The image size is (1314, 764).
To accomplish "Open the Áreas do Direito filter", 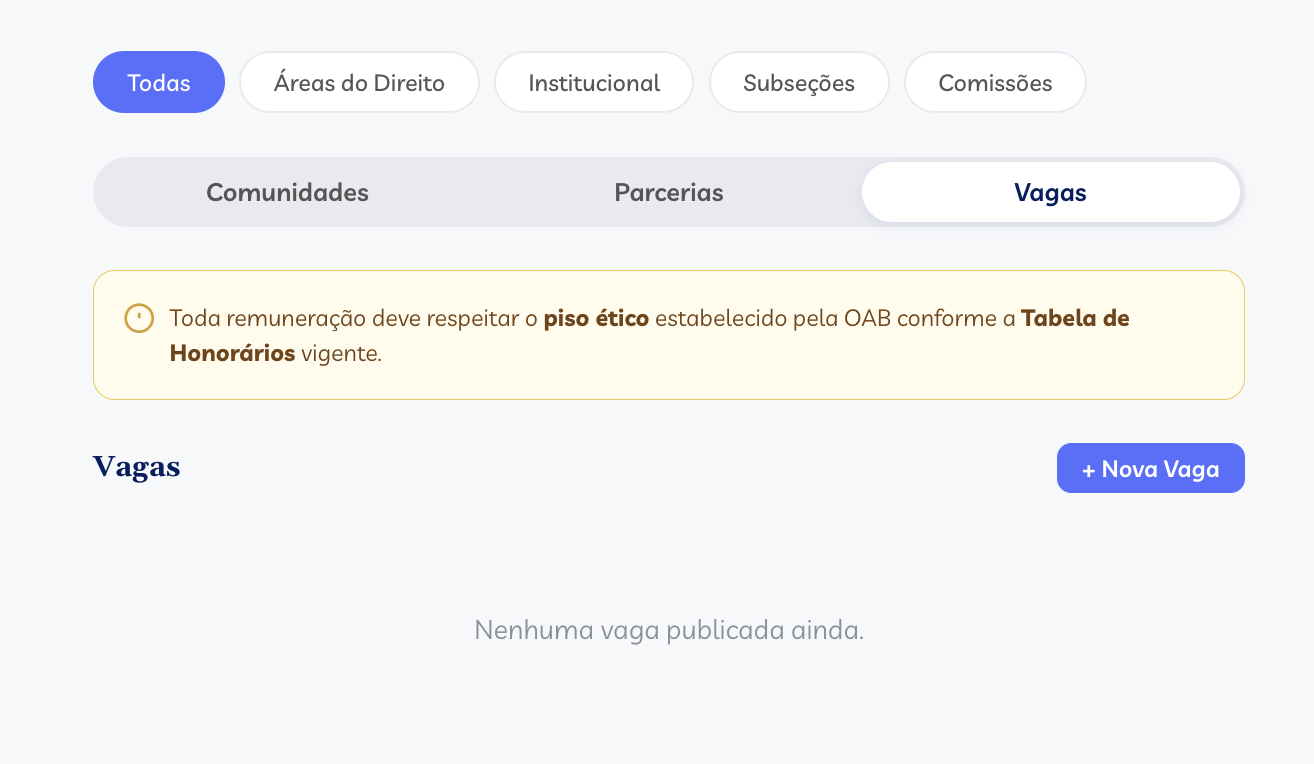I will (359, 82).
